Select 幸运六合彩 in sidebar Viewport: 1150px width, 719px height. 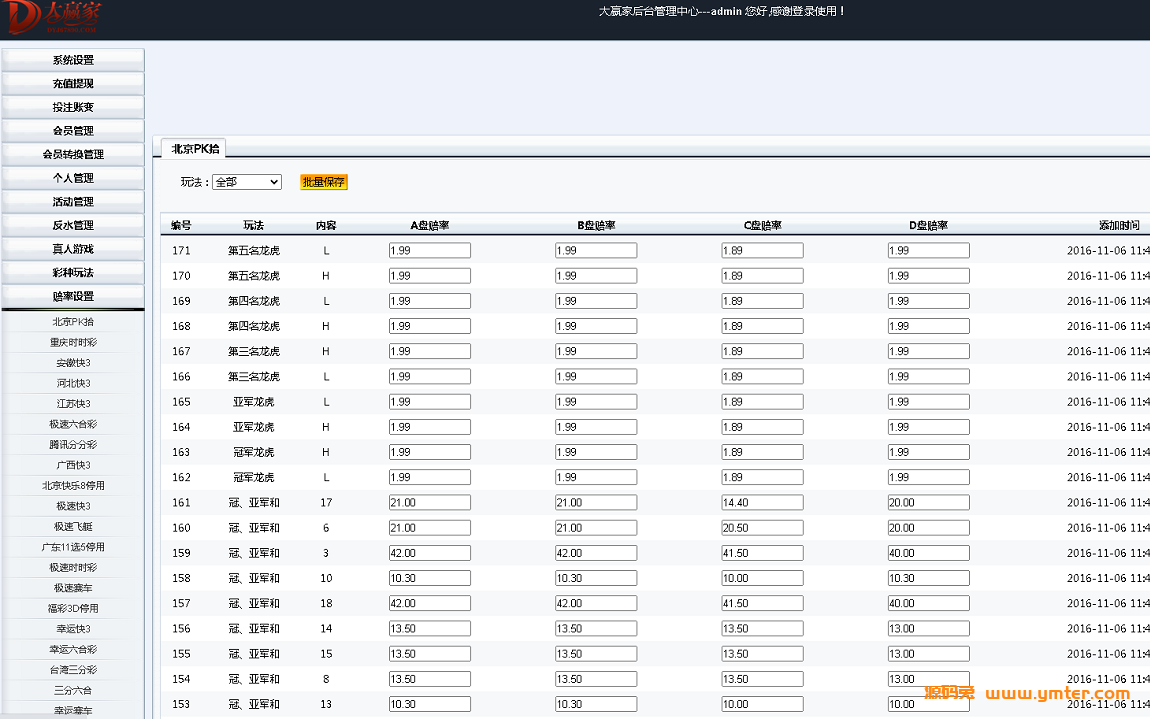[x=73, y=649]
